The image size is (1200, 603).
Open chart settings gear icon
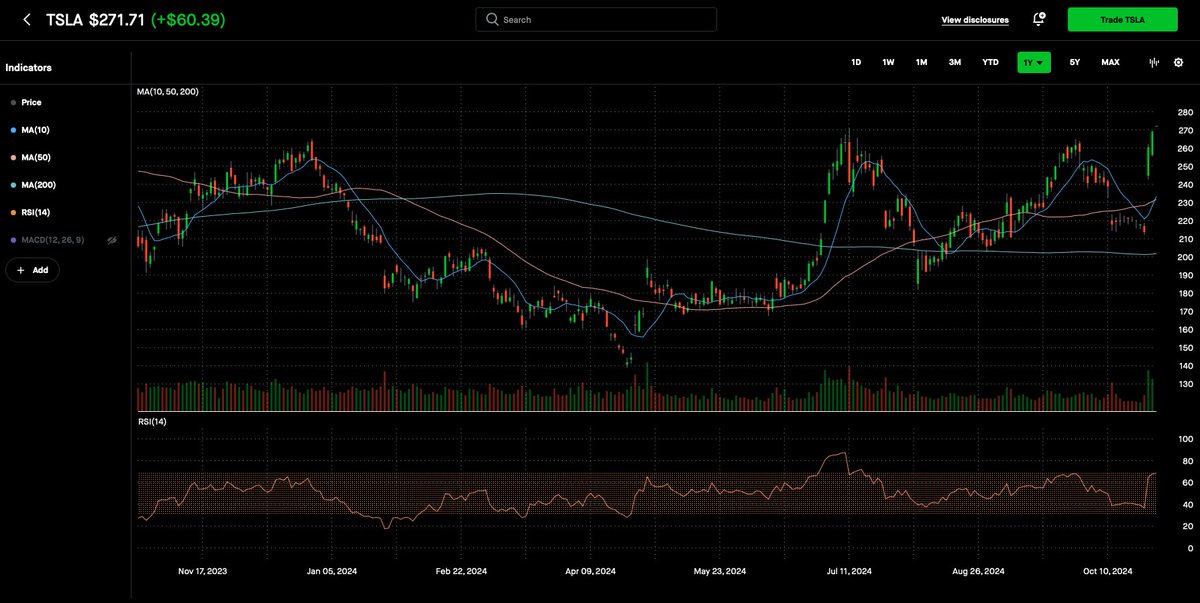(x=1178, y=62)
